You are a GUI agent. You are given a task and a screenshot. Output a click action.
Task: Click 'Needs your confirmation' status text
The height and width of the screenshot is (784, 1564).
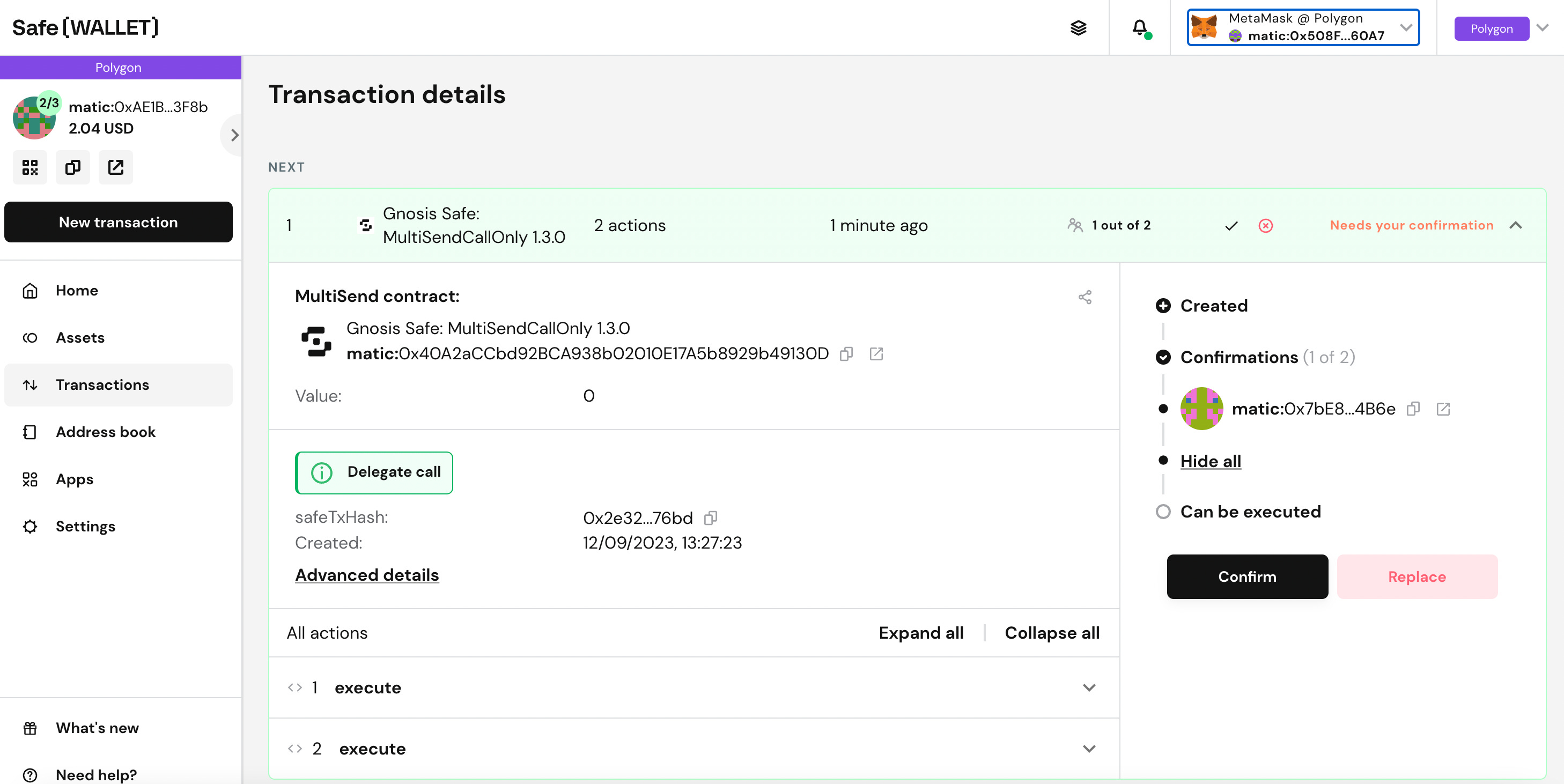coord(1411,225)
